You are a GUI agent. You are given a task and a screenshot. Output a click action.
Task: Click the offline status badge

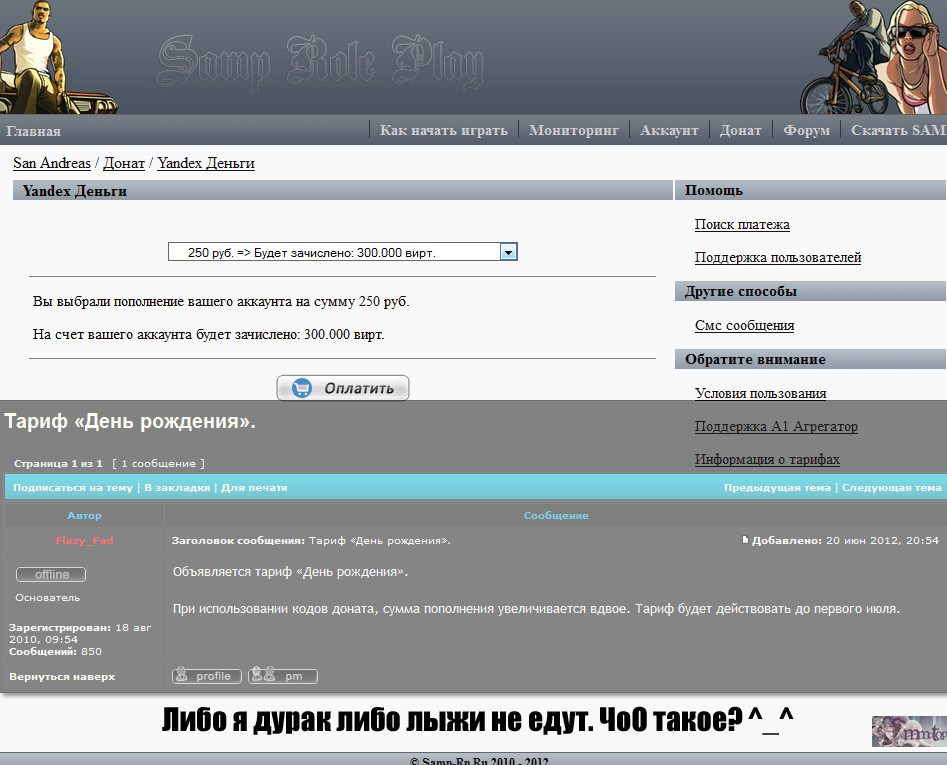(51, 574)
